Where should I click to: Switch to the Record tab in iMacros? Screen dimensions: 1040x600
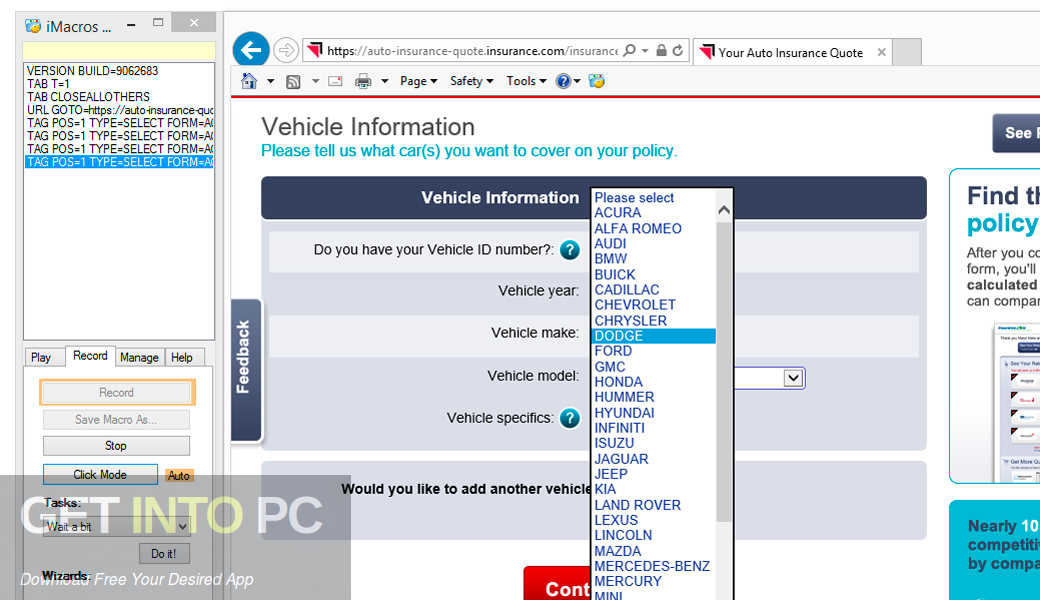tap(90, 356)
